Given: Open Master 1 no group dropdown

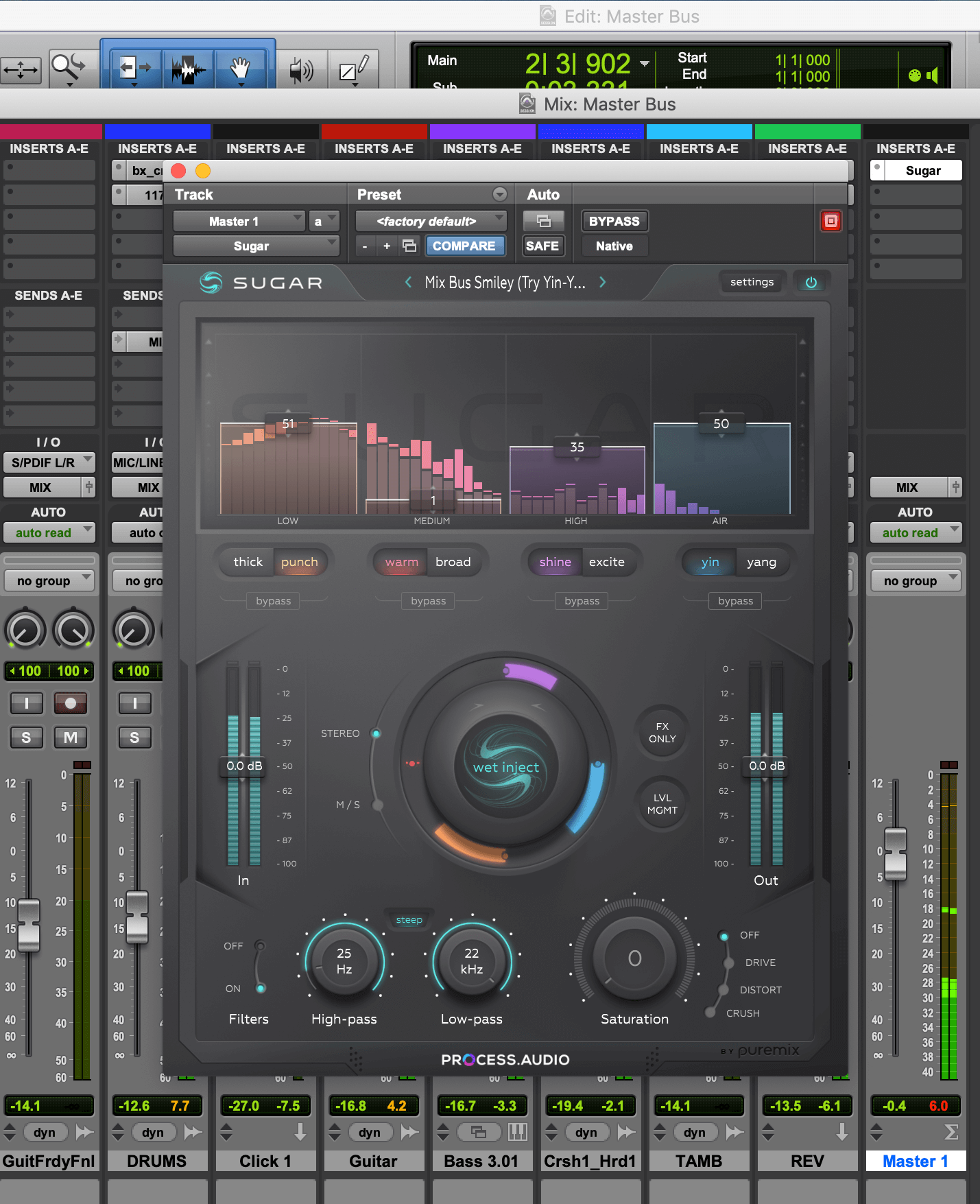Looking at the screenshot, I should 916,580.
